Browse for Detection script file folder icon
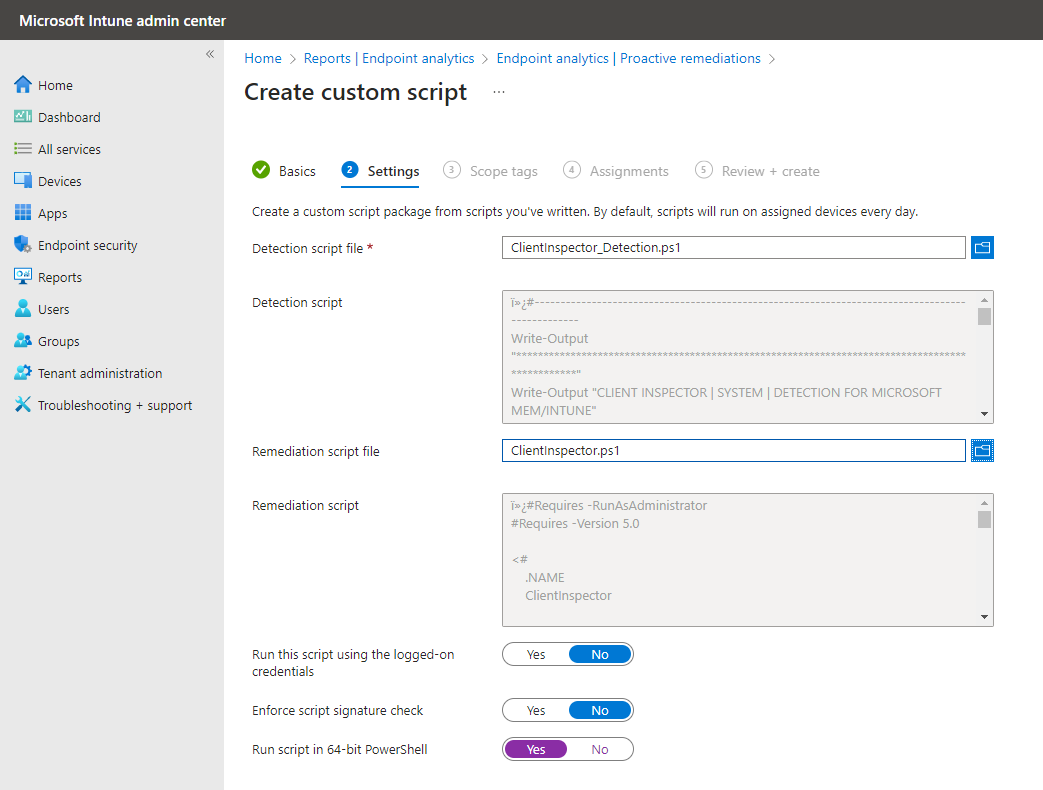 coord(982,247)
